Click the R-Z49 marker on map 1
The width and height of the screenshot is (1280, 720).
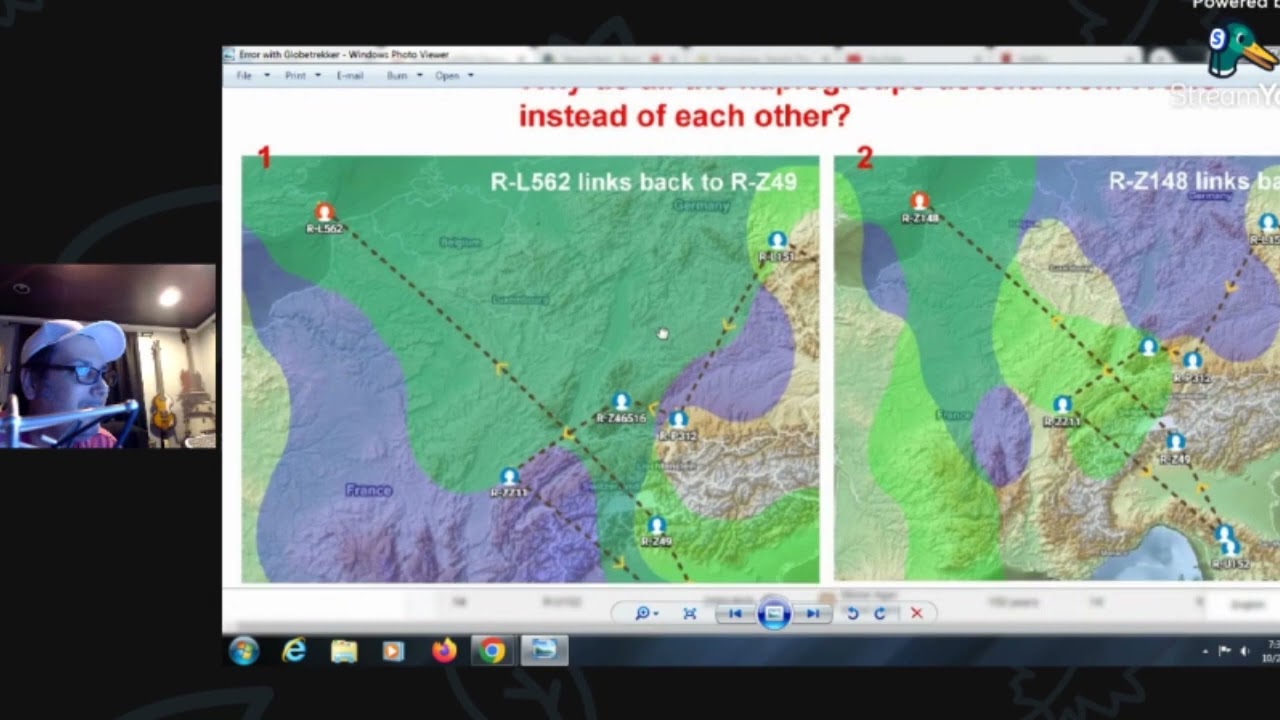pyautogui.click(x=656, y=525)
